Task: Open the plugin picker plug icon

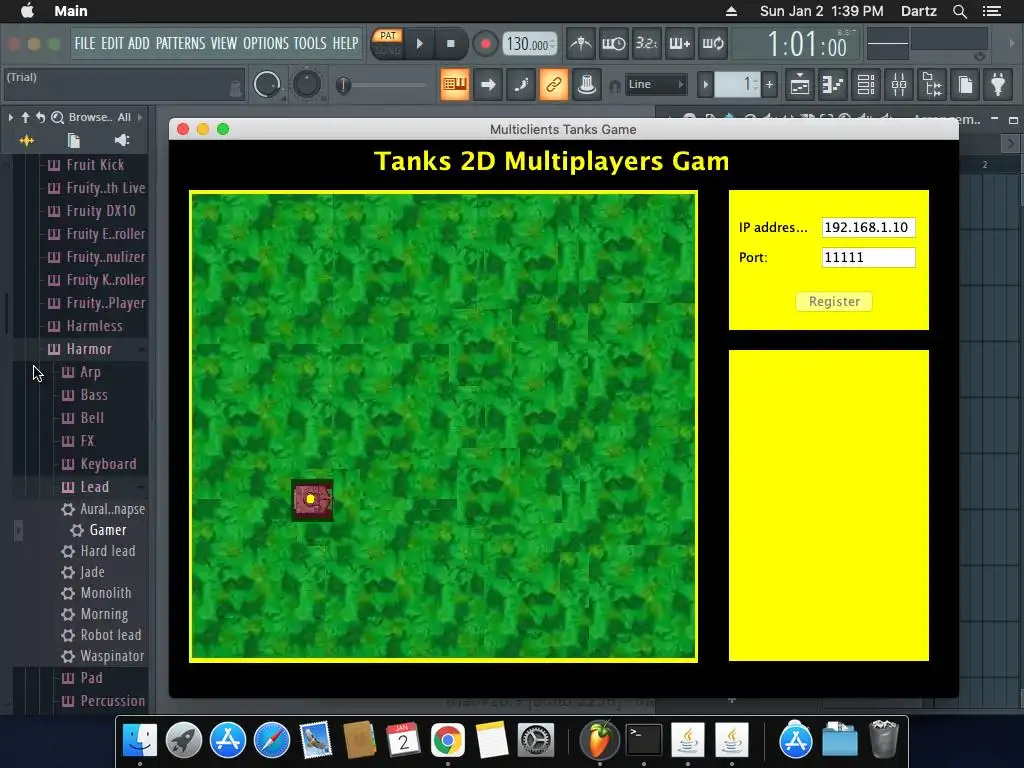Action: pos(998,84)
